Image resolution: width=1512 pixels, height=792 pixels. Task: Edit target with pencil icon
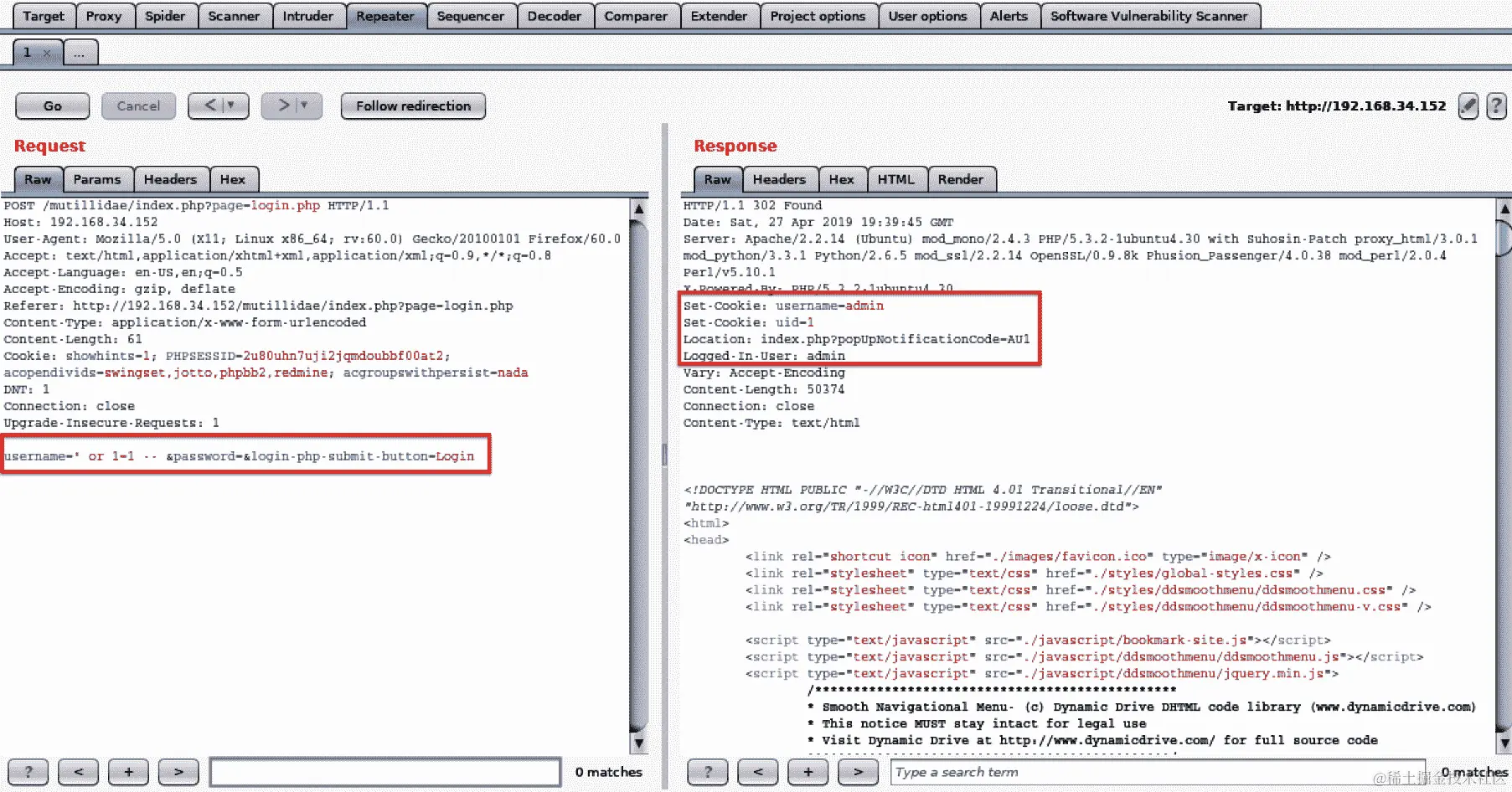click(1468, 105)
